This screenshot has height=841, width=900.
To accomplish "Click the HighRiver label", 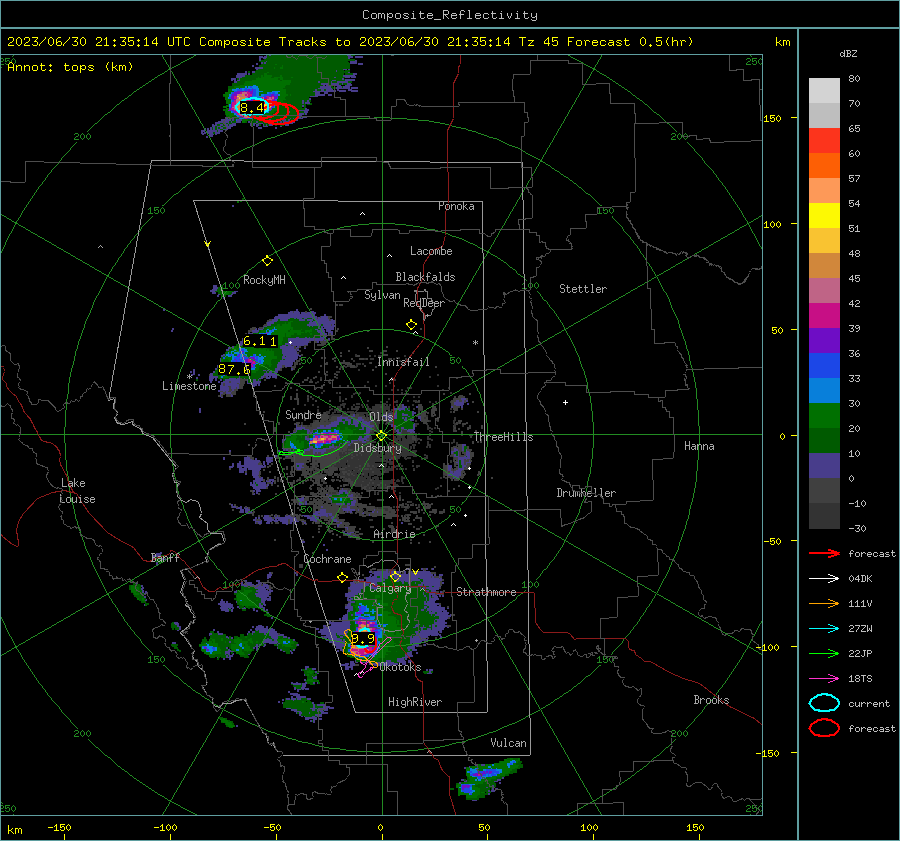I will 415,702.
